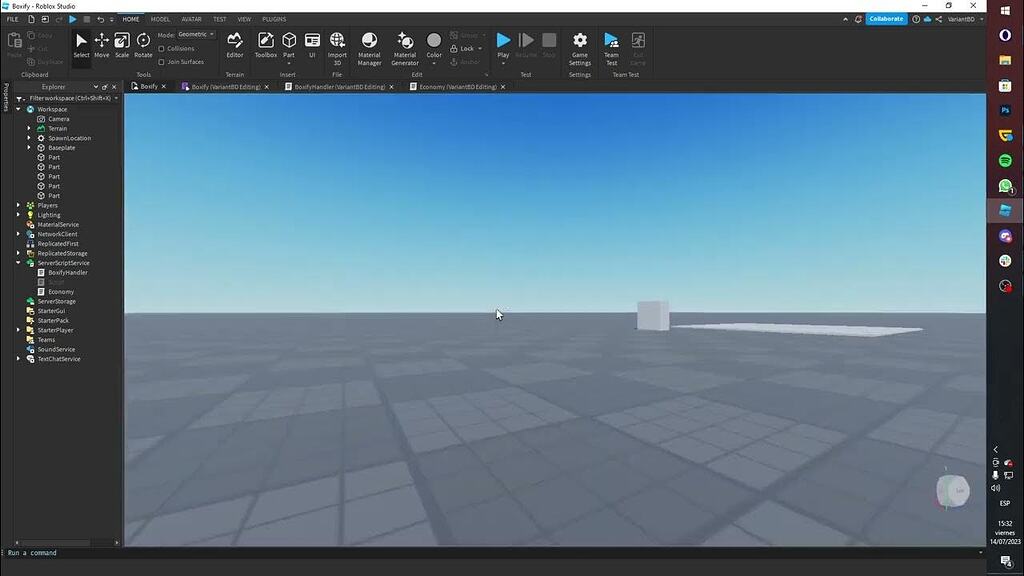Open Game Settings

[x=579, y=45]
